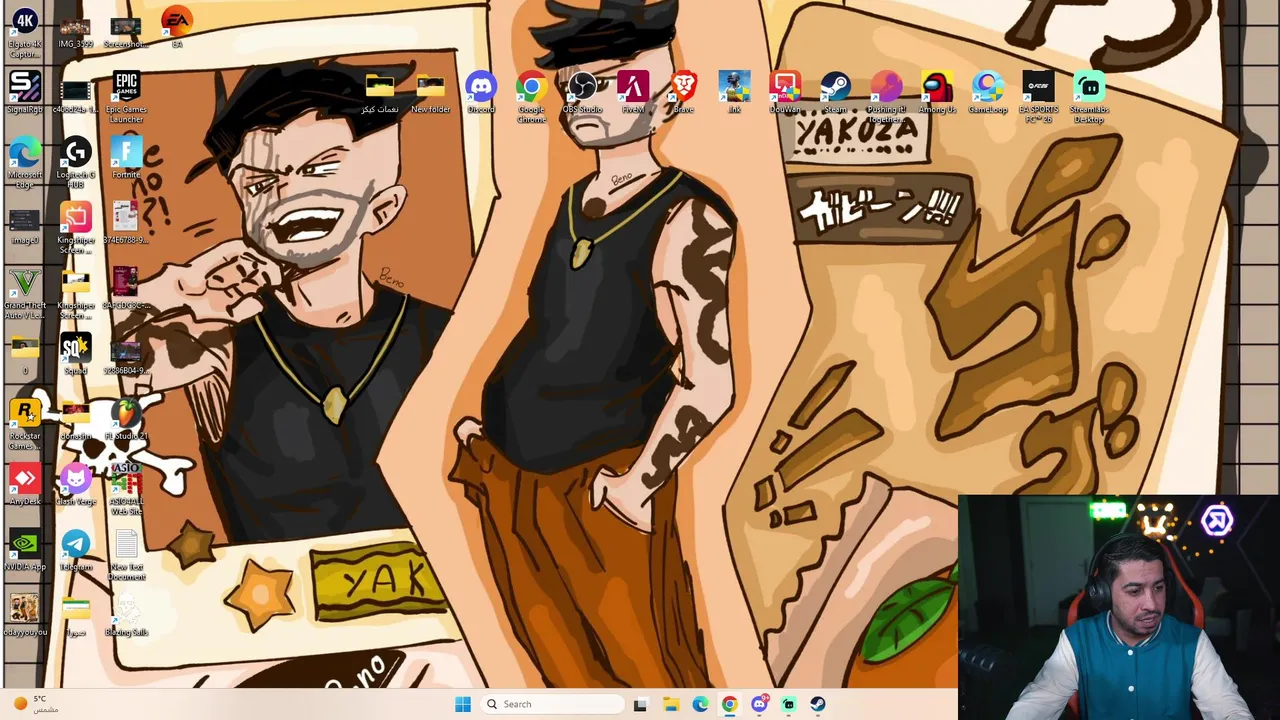Open the GameLoop desktop shortcut

987,93
